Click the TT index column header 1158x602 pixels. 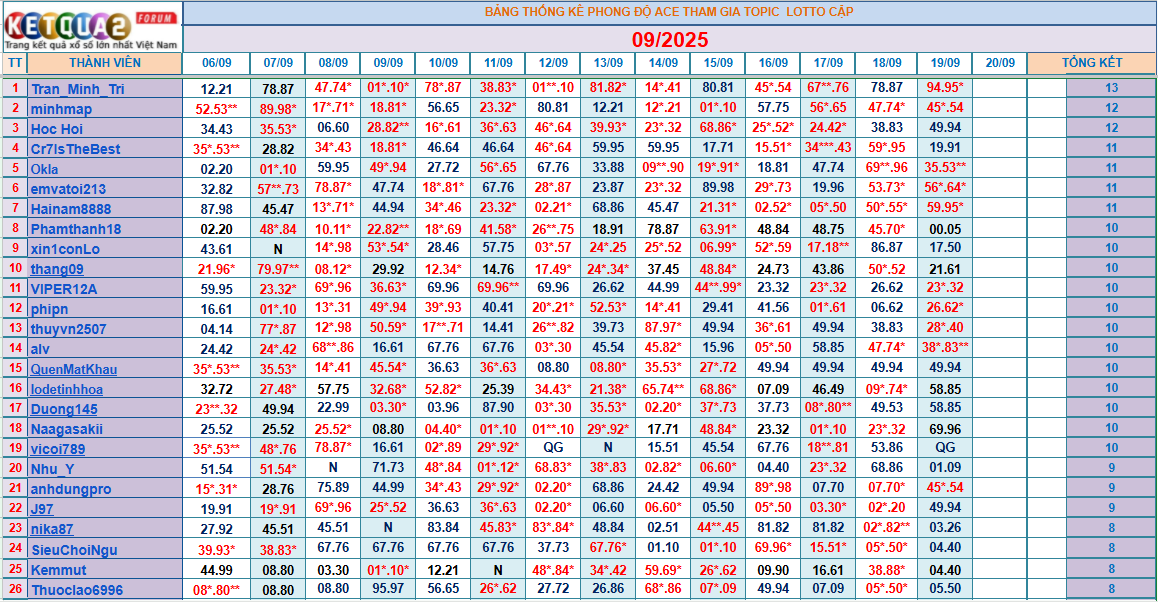[x=14, y=63]
